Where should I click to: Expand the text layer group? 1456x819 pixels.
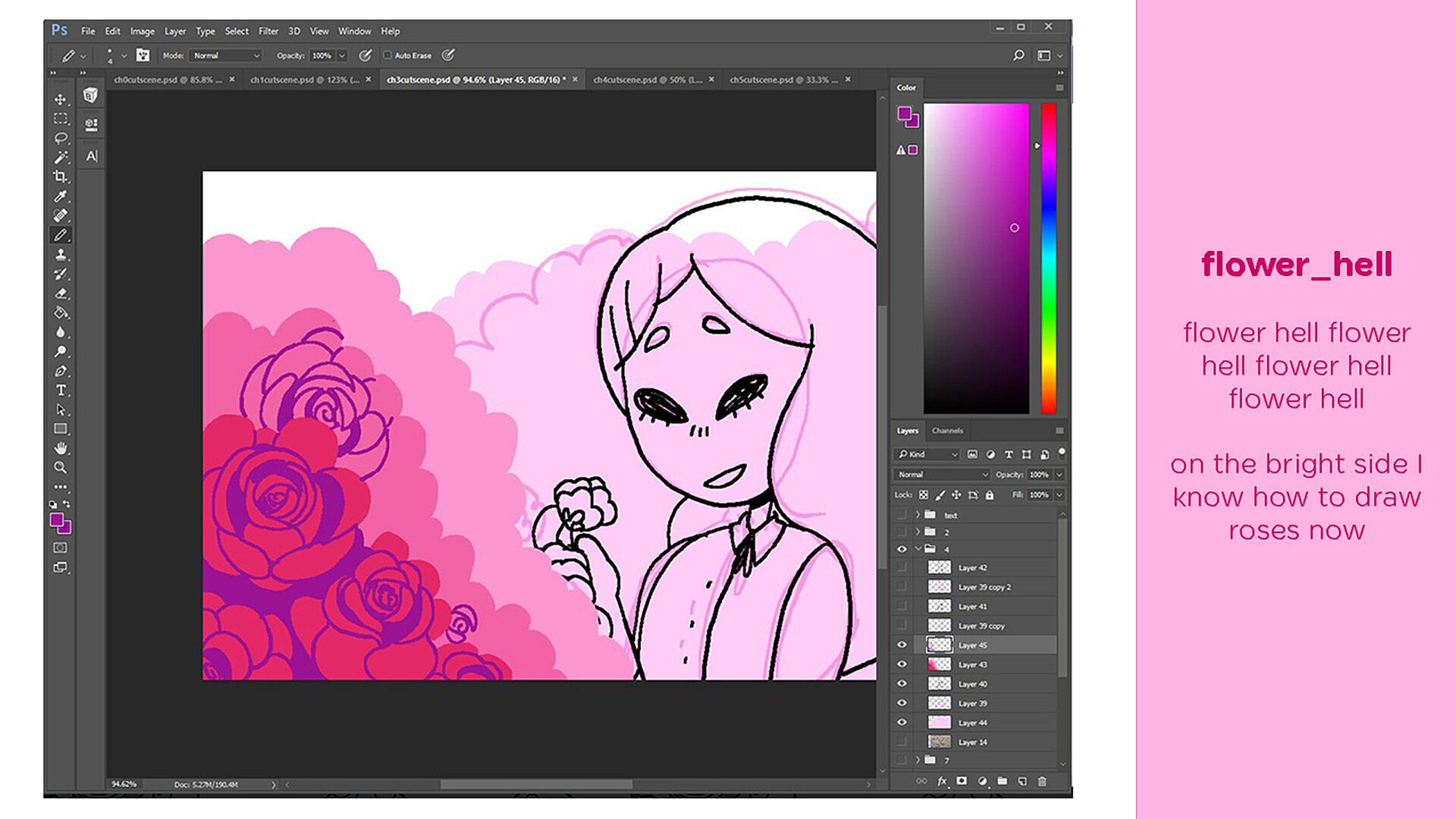[x=918, y=515]
